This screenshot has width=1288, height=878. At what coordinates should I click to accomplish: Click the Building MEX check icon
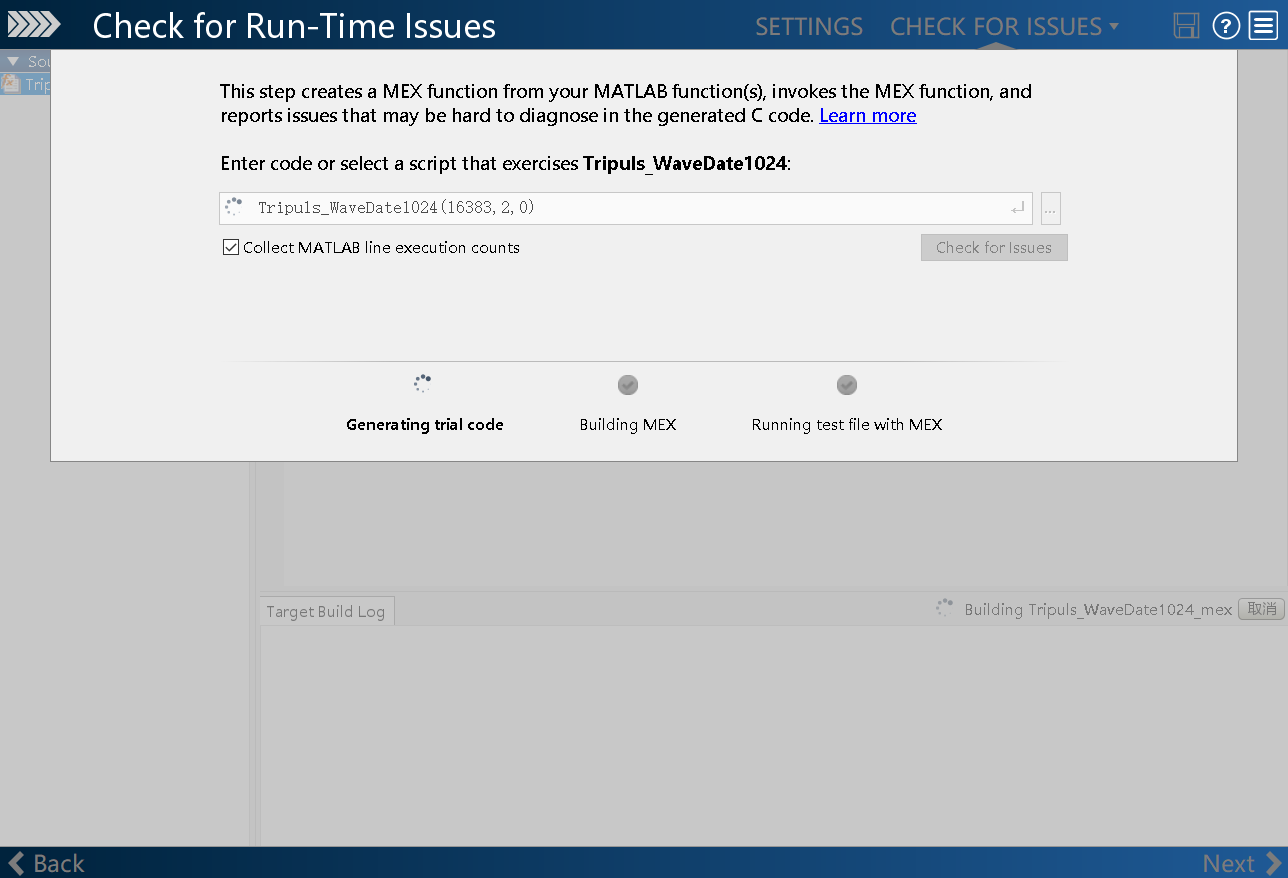coord(628,385)
